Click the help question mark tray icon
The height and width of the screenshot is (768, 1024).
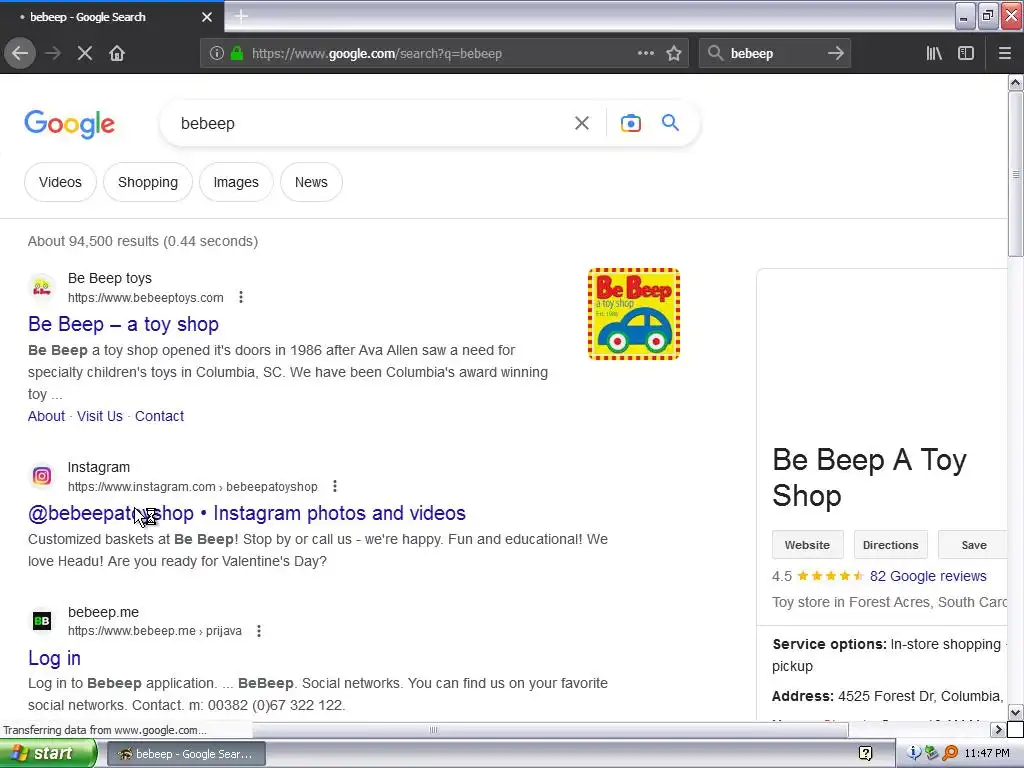click(x=865, y=754)
